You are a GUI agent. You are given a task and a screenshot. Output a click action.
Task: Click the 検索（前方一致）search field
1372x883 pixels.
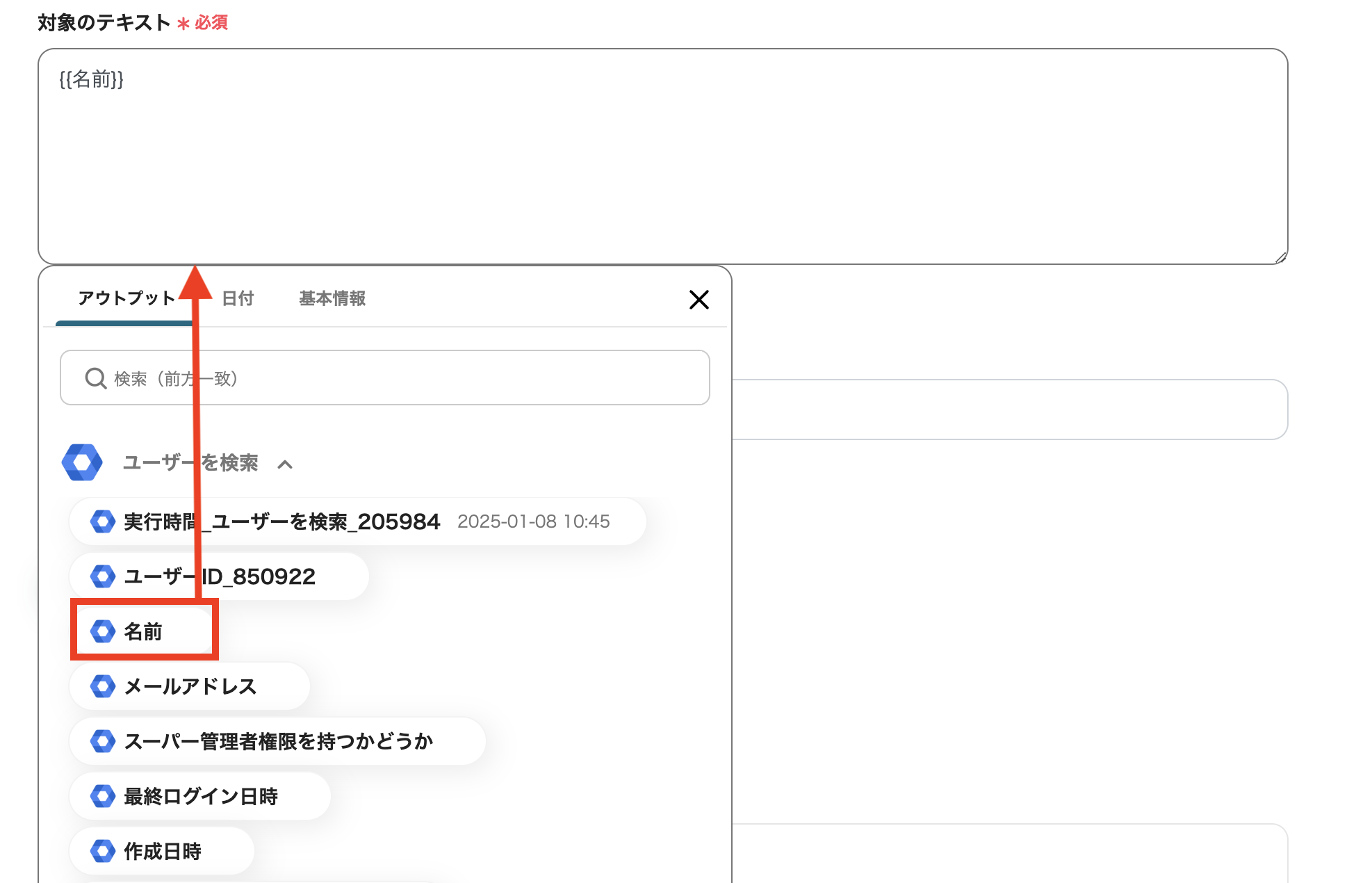click(417, 378)
